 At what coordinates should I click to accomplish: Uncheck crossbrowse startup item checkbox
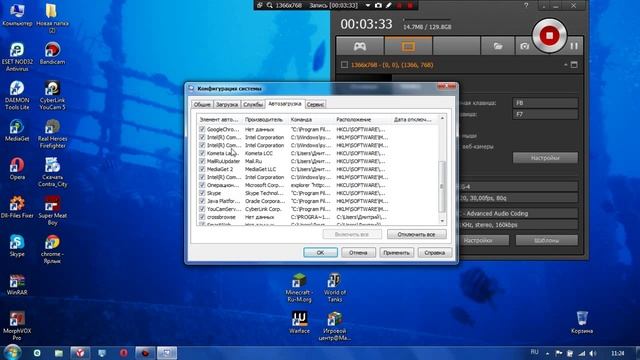click(x=202, y=217)
